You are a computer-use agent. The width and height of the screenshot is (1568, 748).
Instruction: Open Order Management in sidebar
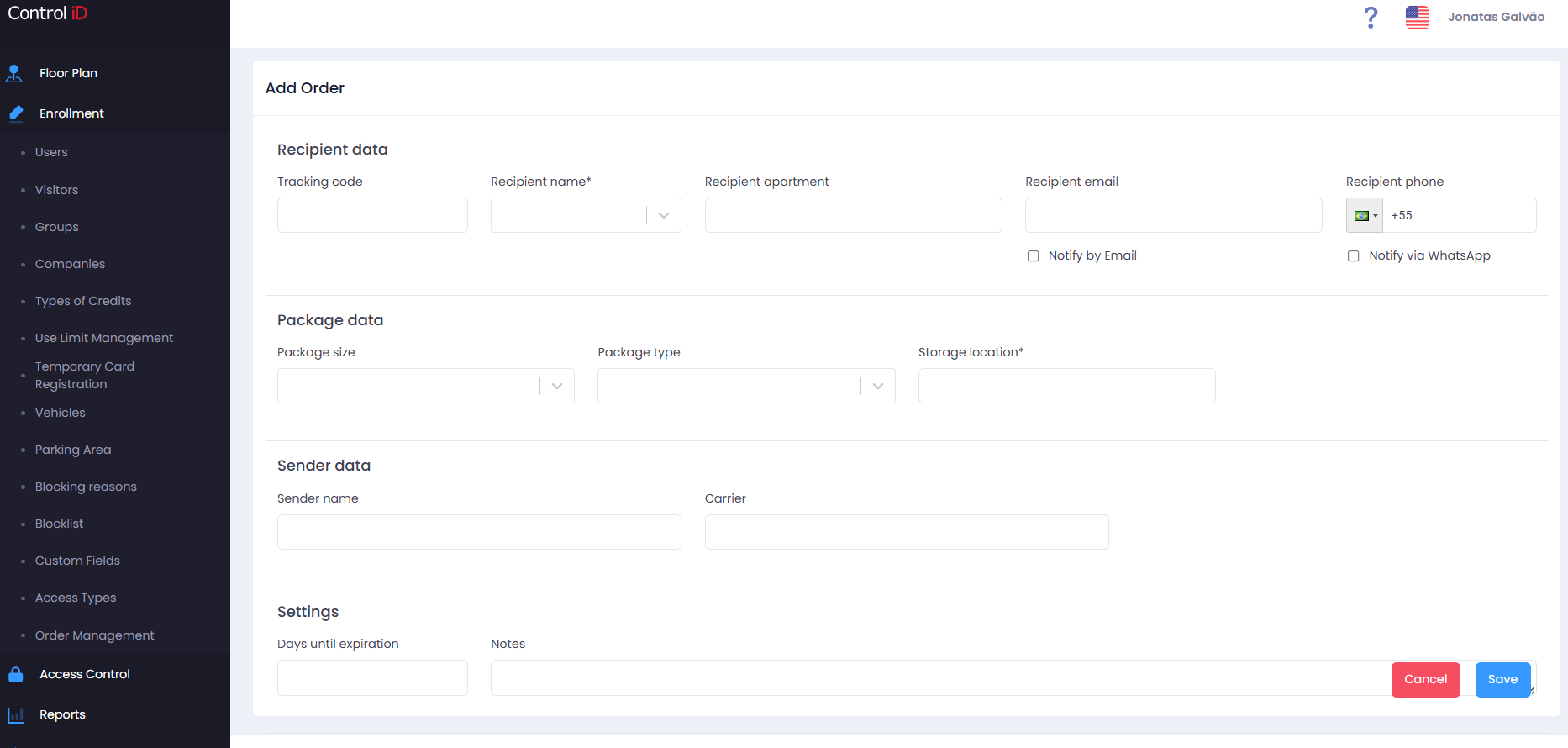click(95, 635)
